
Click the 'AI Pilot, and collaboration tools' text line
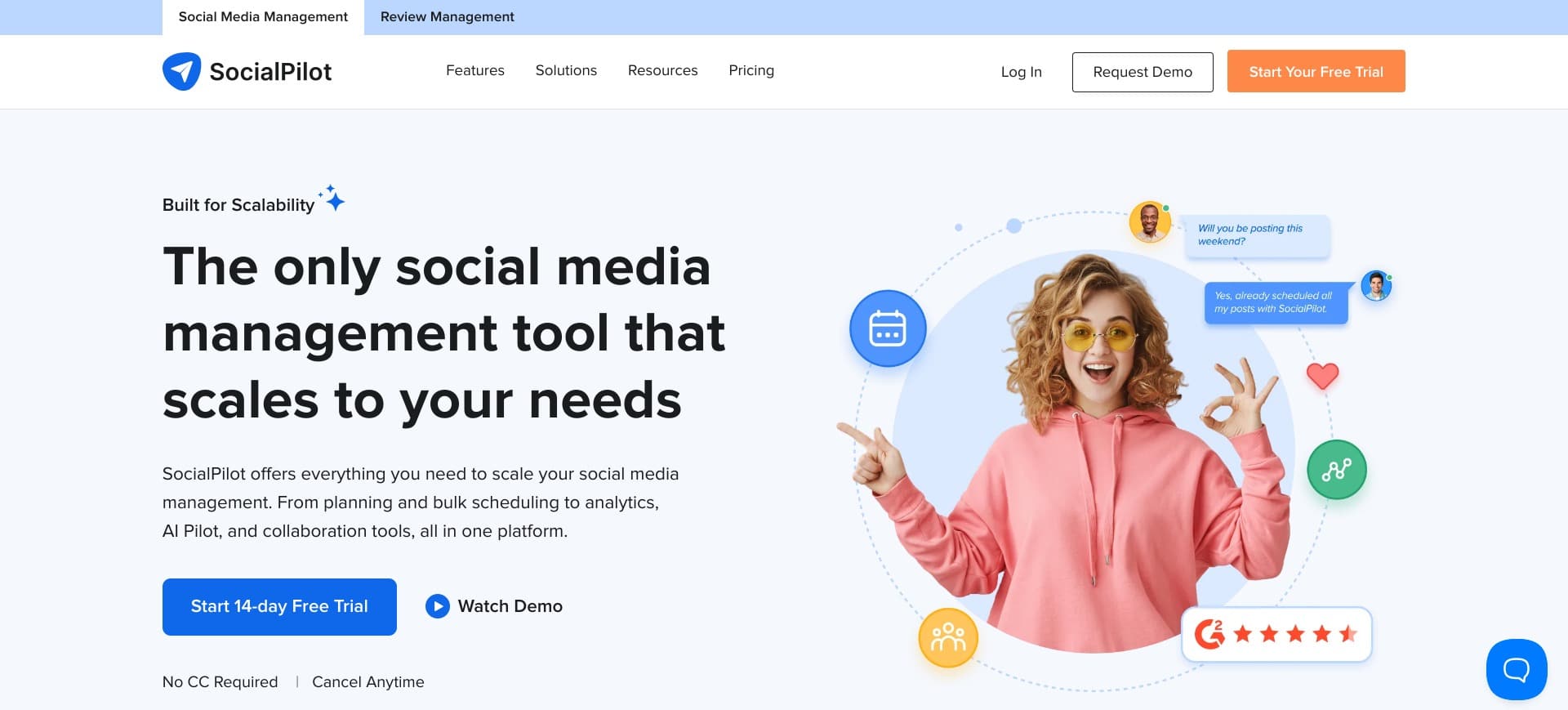click(364, 531)
